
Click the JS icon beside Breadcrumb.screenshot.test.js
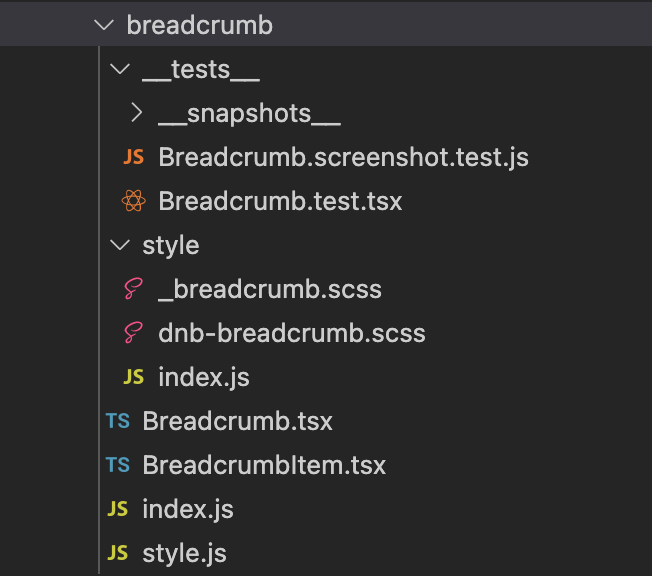[133, 158]
